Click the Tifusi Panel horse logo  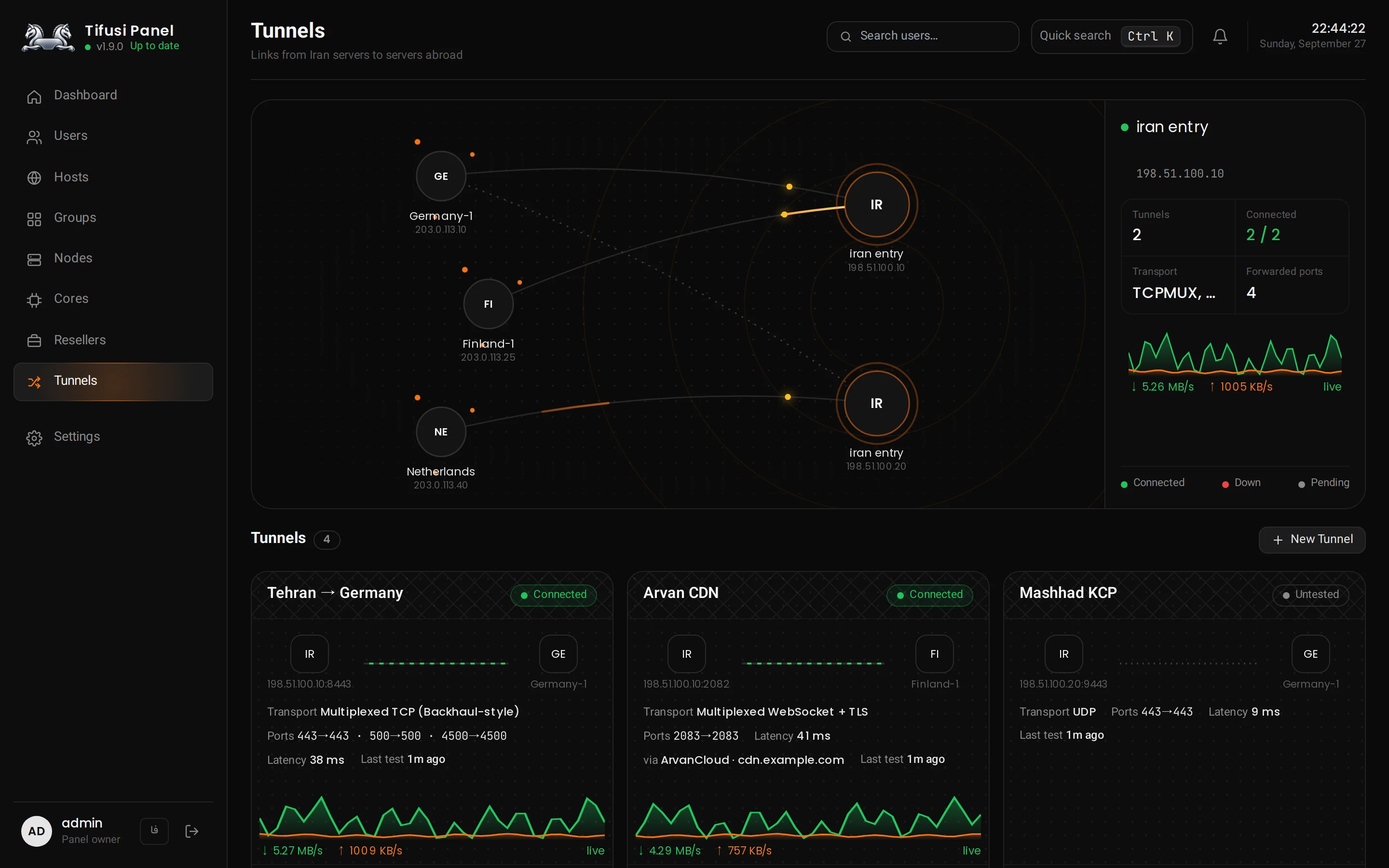click(x=48, y=37)
